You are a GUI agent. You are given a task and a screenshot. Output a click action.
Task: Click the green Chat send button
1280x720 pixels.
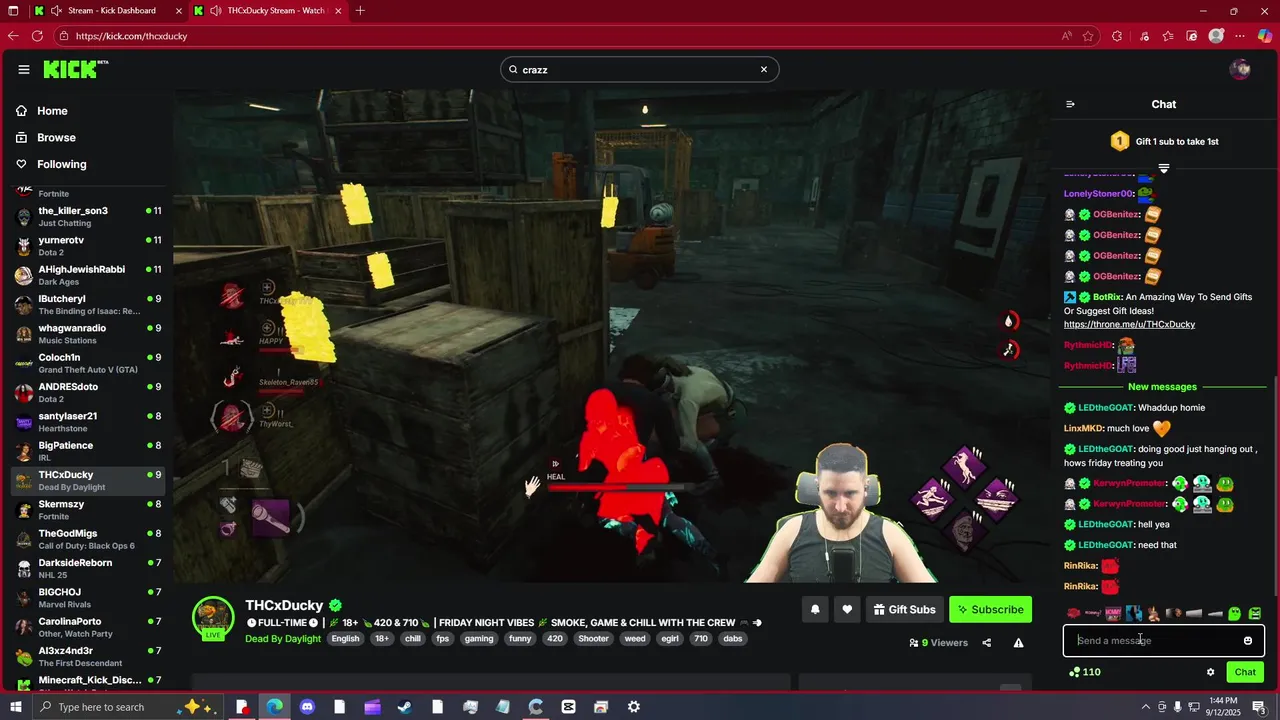tap(1245, 672)
